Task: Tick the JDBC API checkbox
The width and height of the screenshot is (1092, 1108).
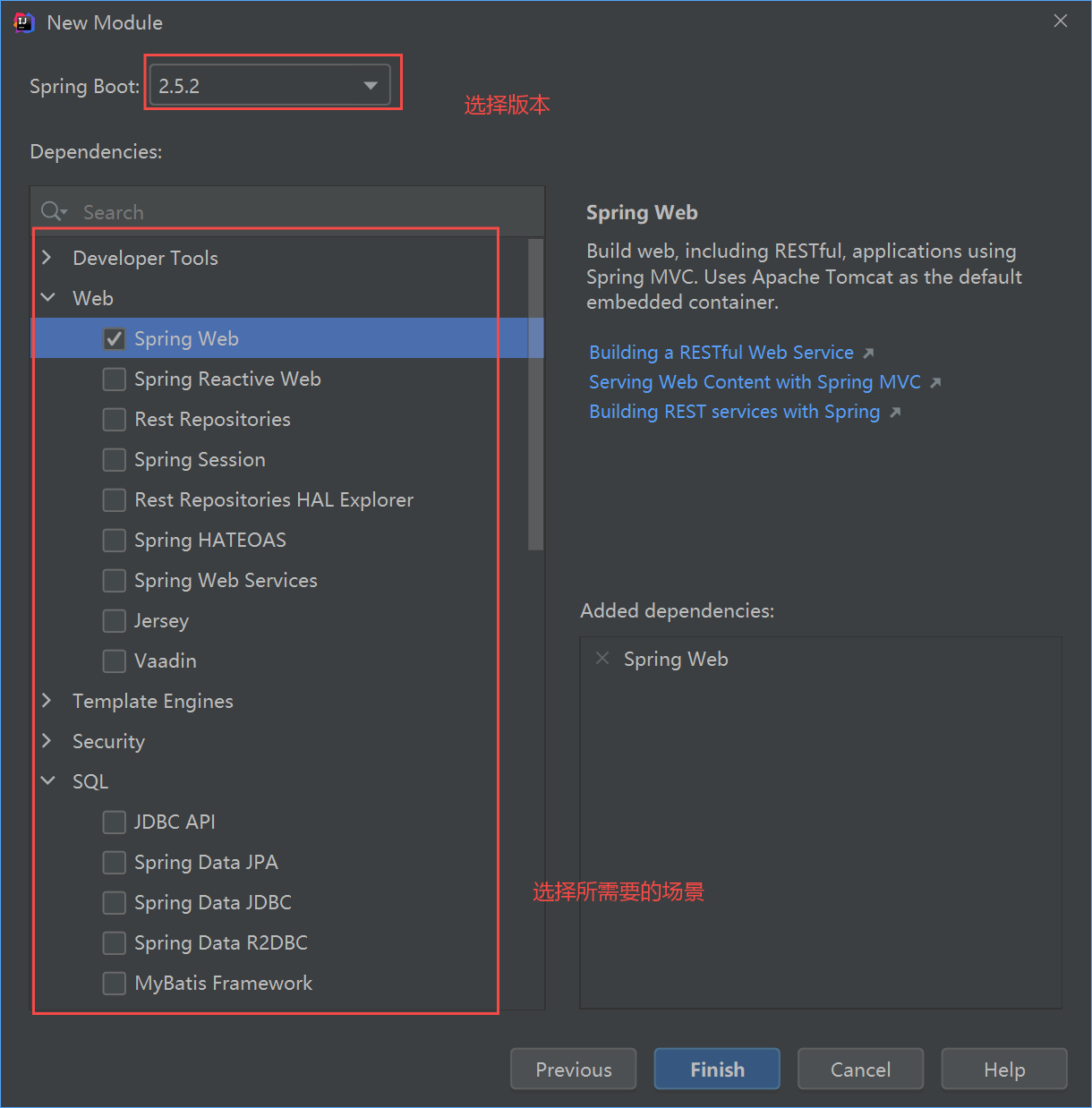Action: coord(114,822)
